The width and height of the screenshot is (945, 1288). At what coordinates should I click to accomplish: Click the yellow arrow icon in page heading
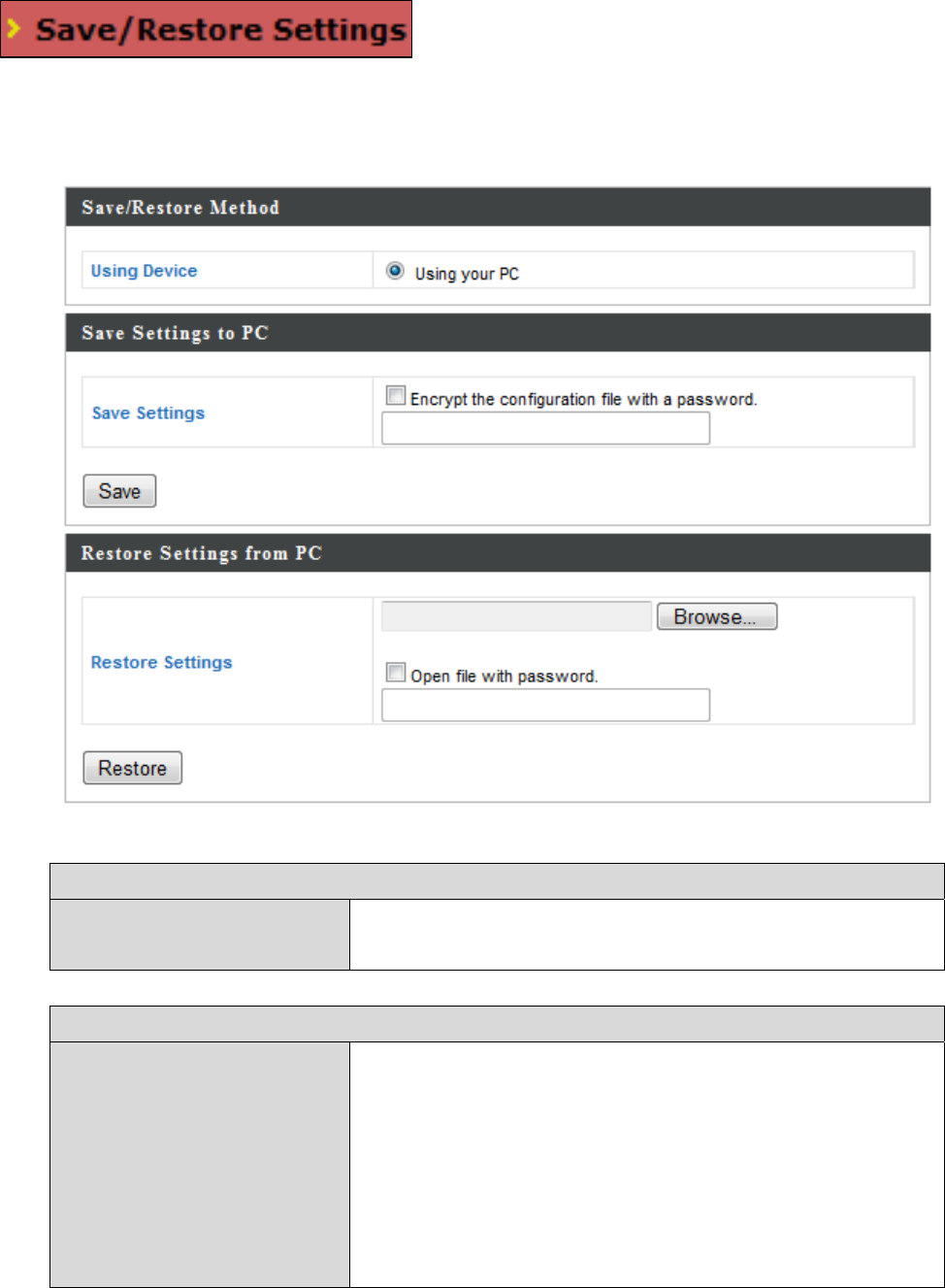point(15,29)
